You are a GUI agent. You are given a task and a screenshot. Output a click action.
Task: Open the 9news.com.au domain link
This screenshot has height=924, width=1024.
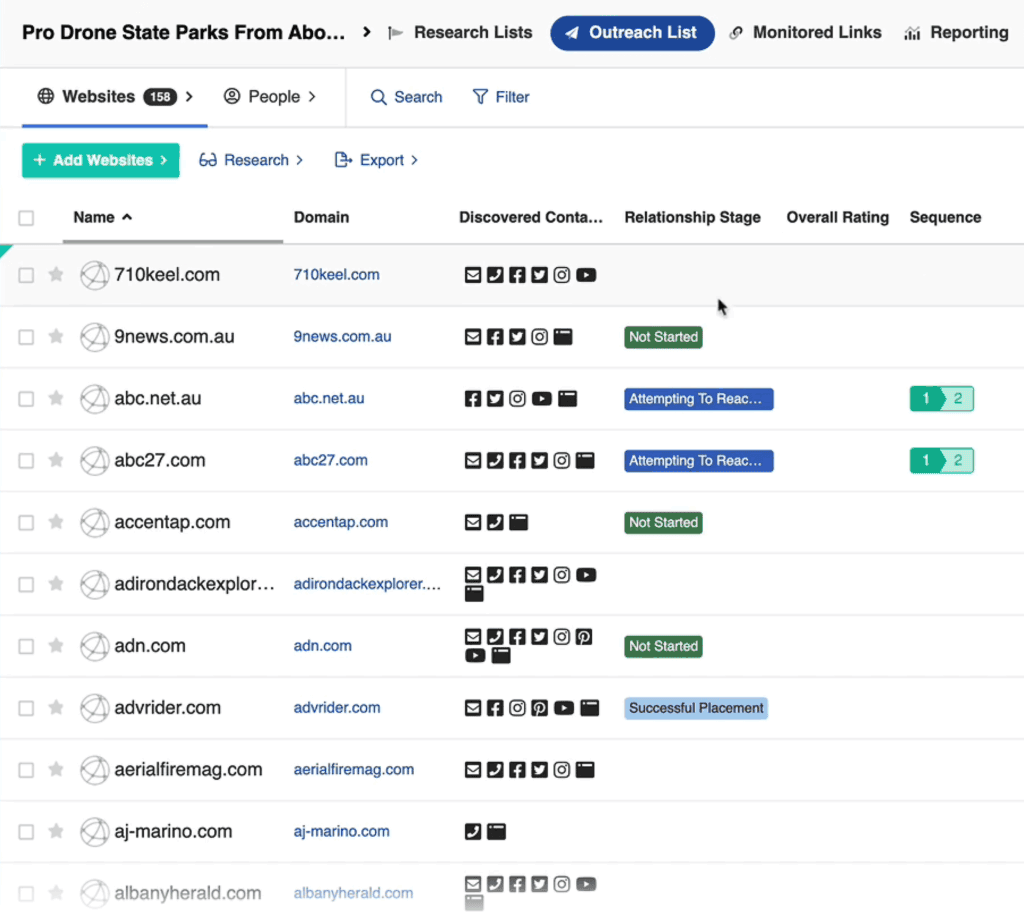pos(342,337)
